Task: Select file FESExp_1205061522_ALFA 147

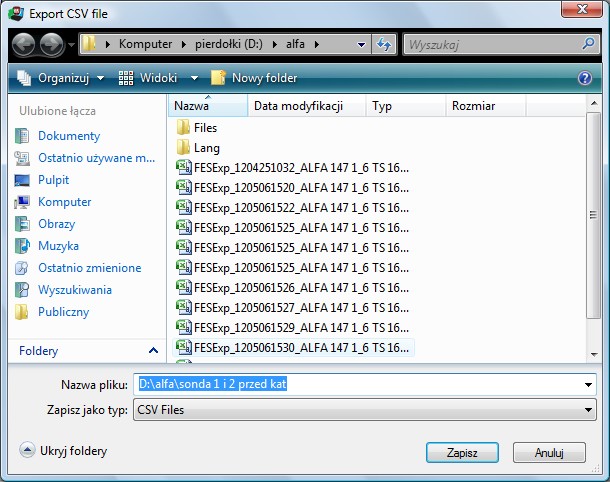Action: pyautogui.click(x=293, y=208)
